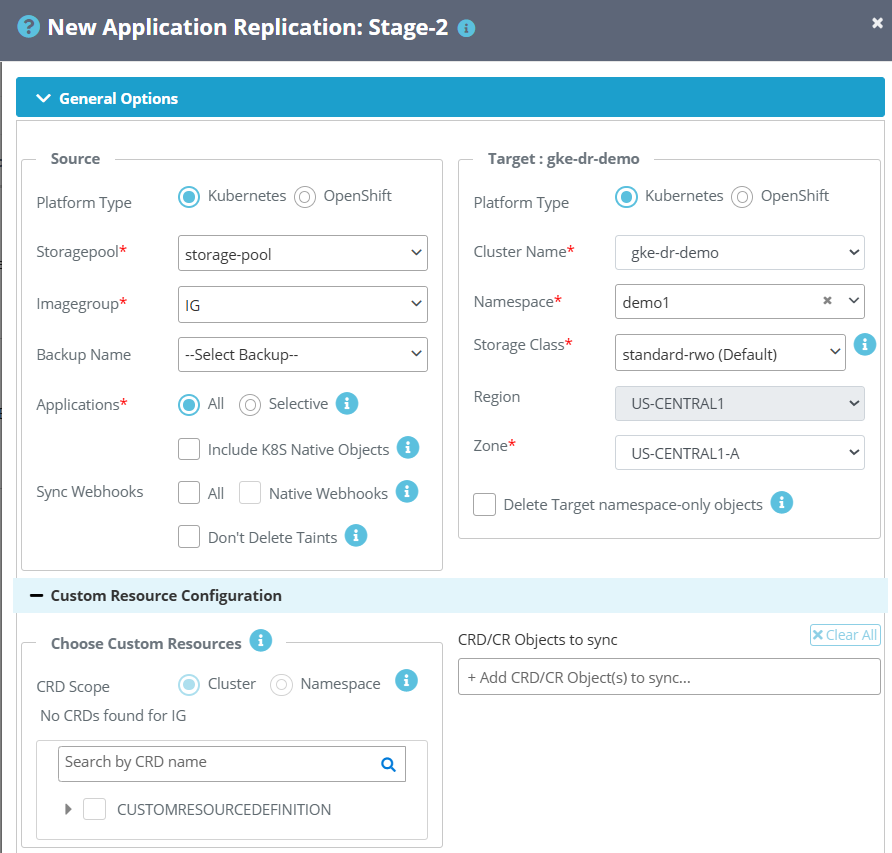
Task: Click the info icon beside the Stage-2 title
Action: click(466, 28)
